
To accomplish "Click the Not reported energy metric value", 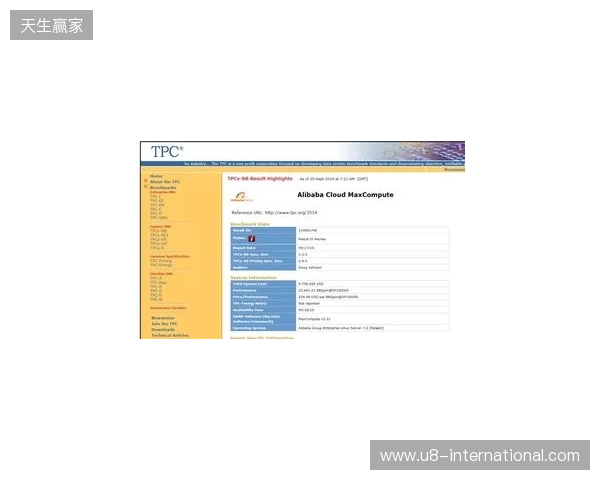I will pos(308,304).
